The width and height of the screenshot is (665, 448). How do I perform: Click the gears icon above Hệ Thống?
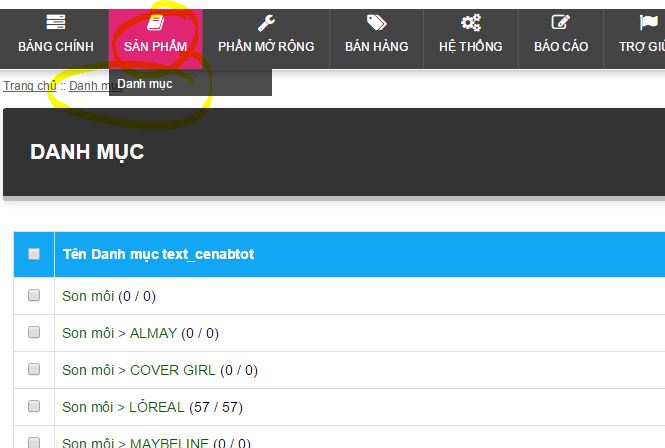click(x=471, y=23)
